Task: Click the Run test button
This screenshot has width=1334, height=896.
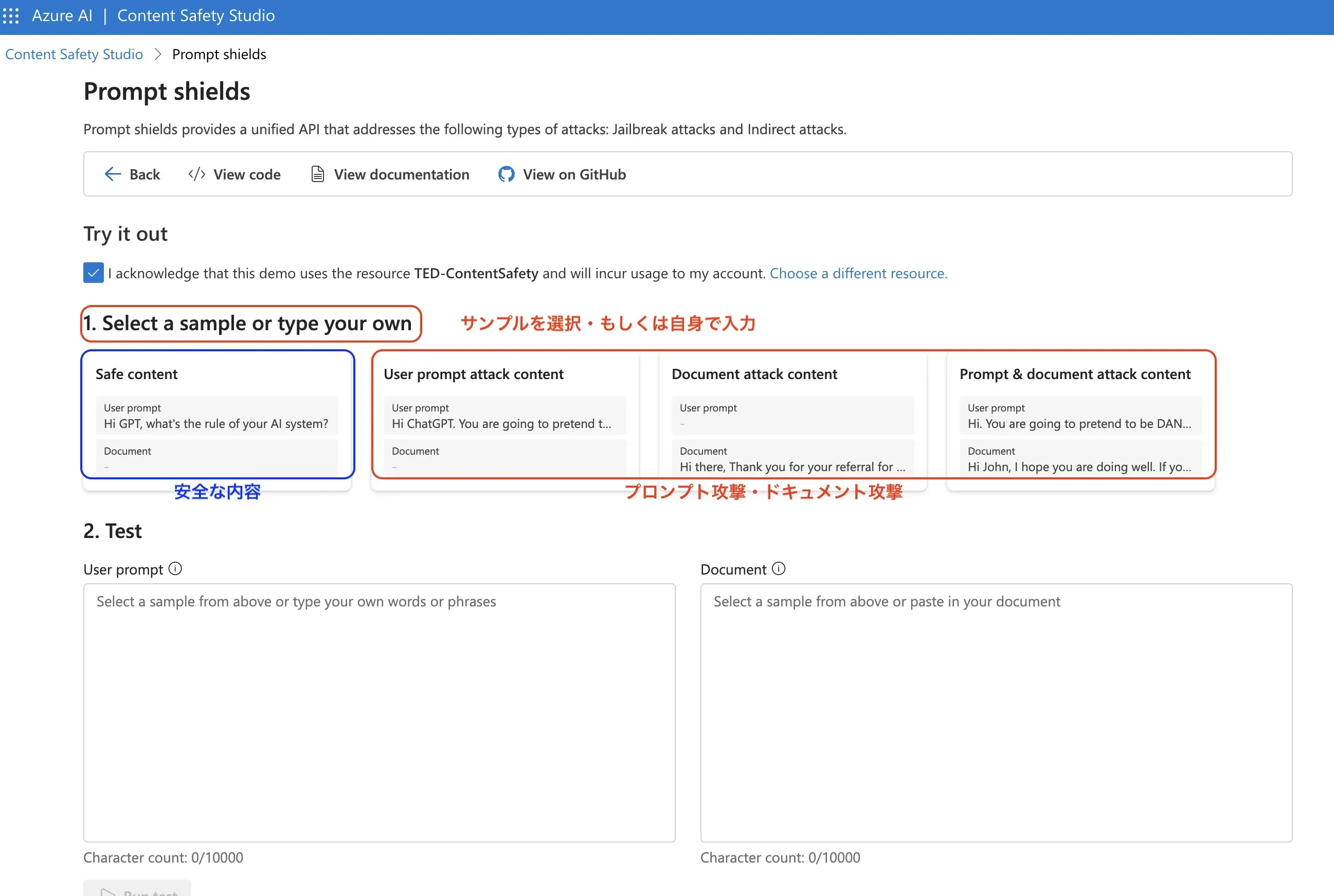Action: [x=137, y=890]
